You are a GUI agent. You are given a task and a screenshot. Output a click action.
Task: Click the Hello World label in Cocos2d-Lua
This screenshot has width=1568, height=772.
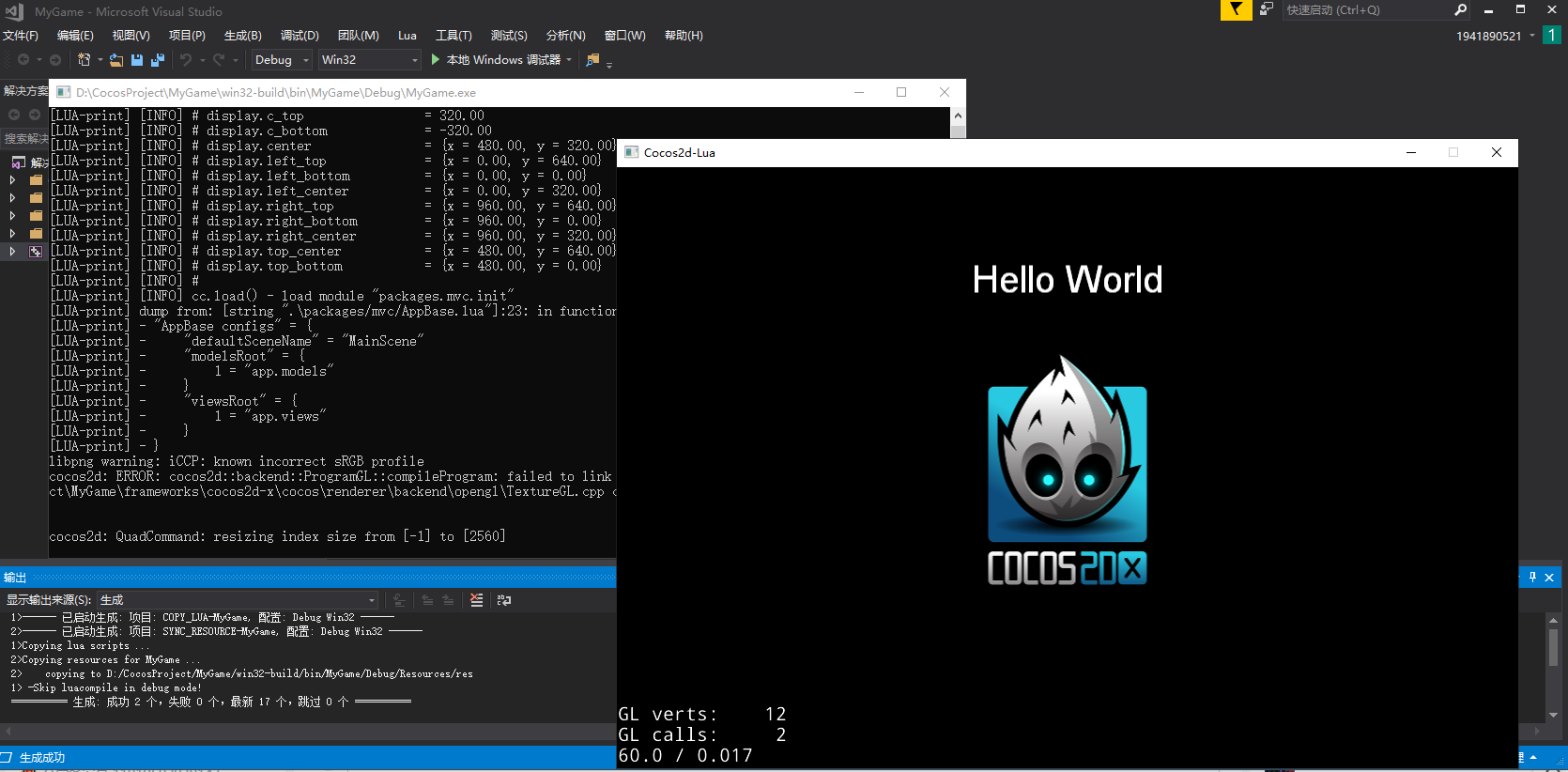(x=1068, y=280)
